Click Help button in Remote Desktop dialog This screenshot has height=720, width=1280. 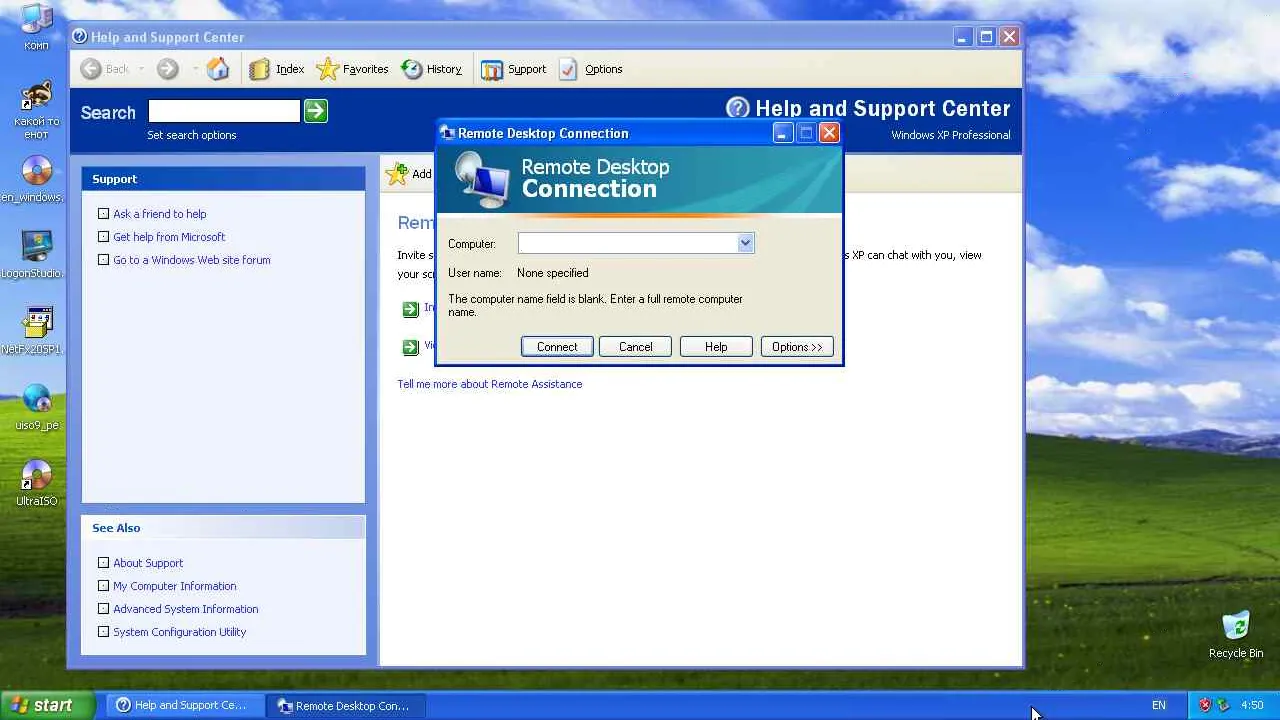pos(716,347)
